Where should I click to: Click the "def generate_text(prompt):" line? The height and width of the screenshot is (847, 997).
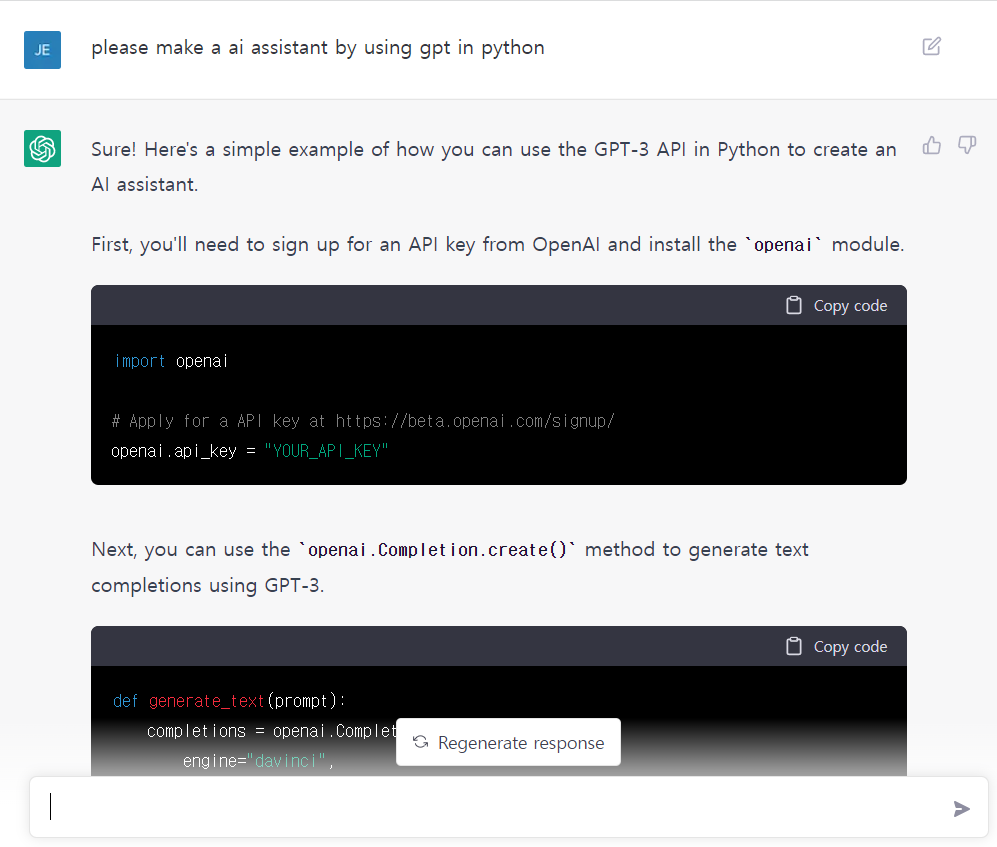pyautogui.click(x=229, y=701)
